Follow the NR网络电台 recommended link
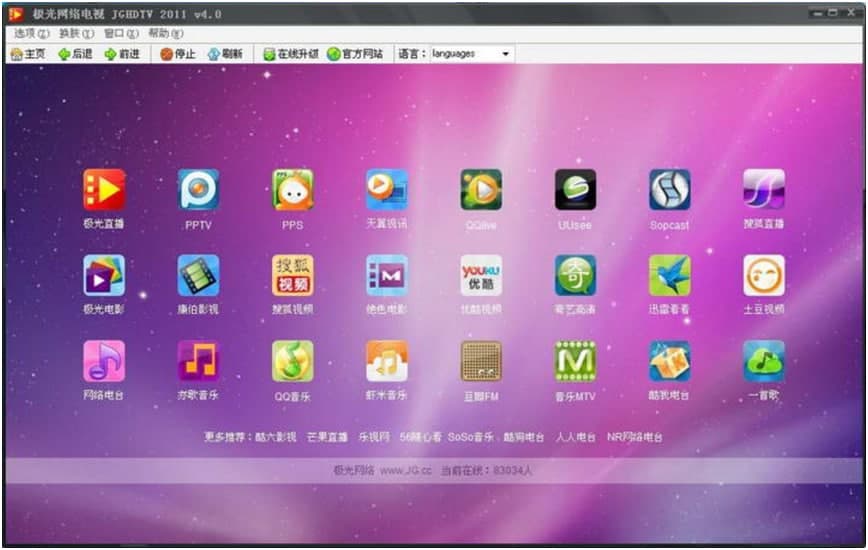The image size is (868, 550). (634, 437)
